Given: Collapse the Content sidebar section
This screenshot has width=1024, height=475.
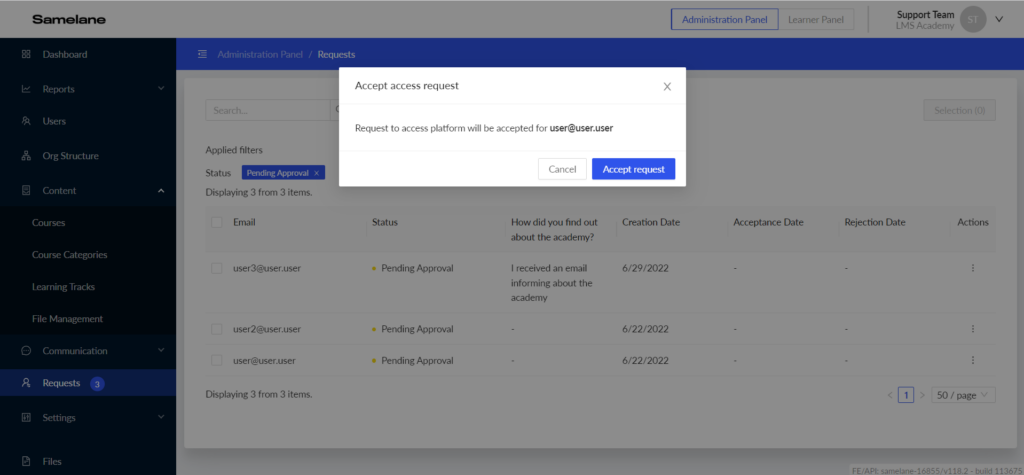Looking at the screenshot, I should (x=160, y=190).
